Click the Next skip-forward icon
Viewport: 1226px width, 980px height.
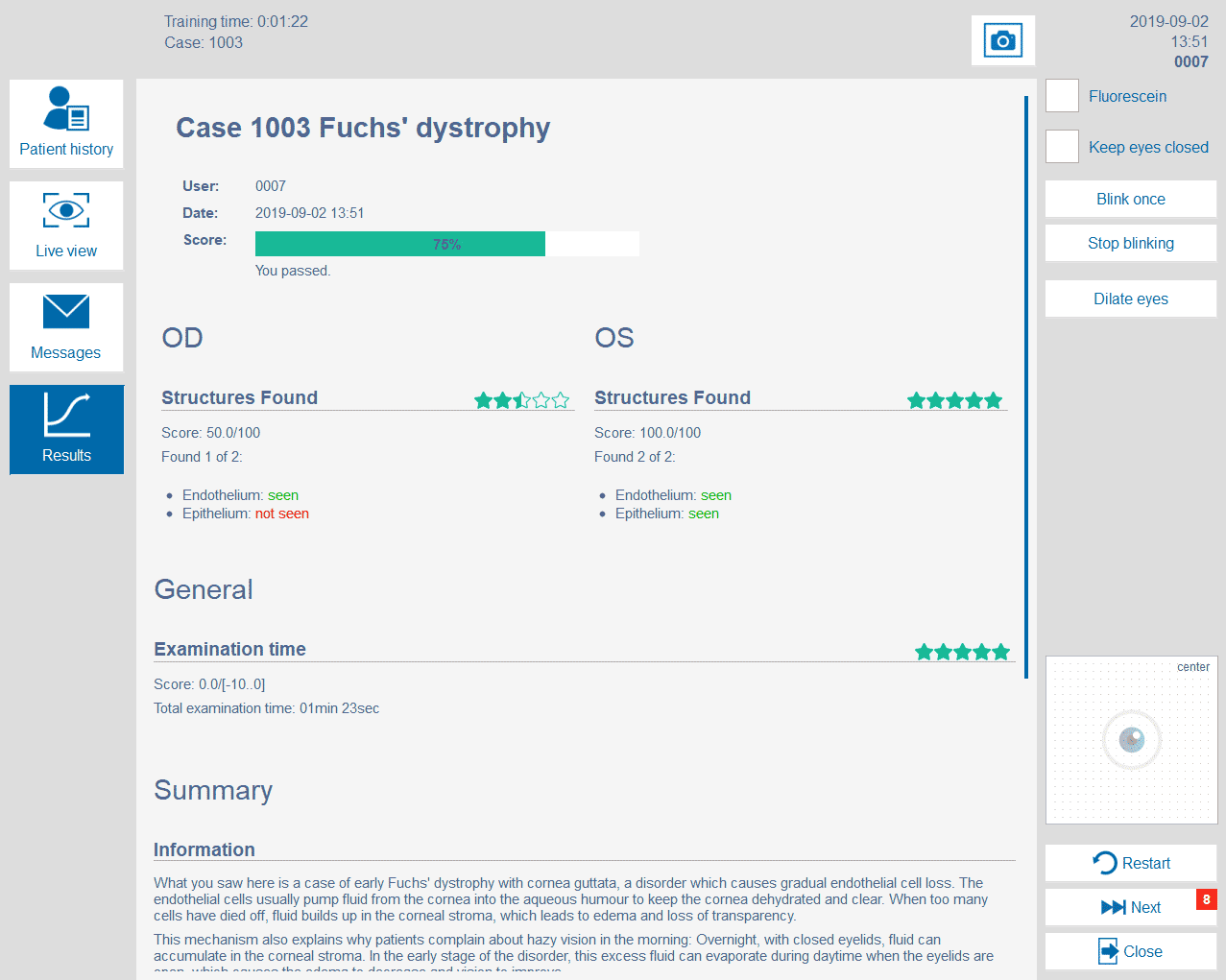pyautogui.click(x=1113, y=907)
